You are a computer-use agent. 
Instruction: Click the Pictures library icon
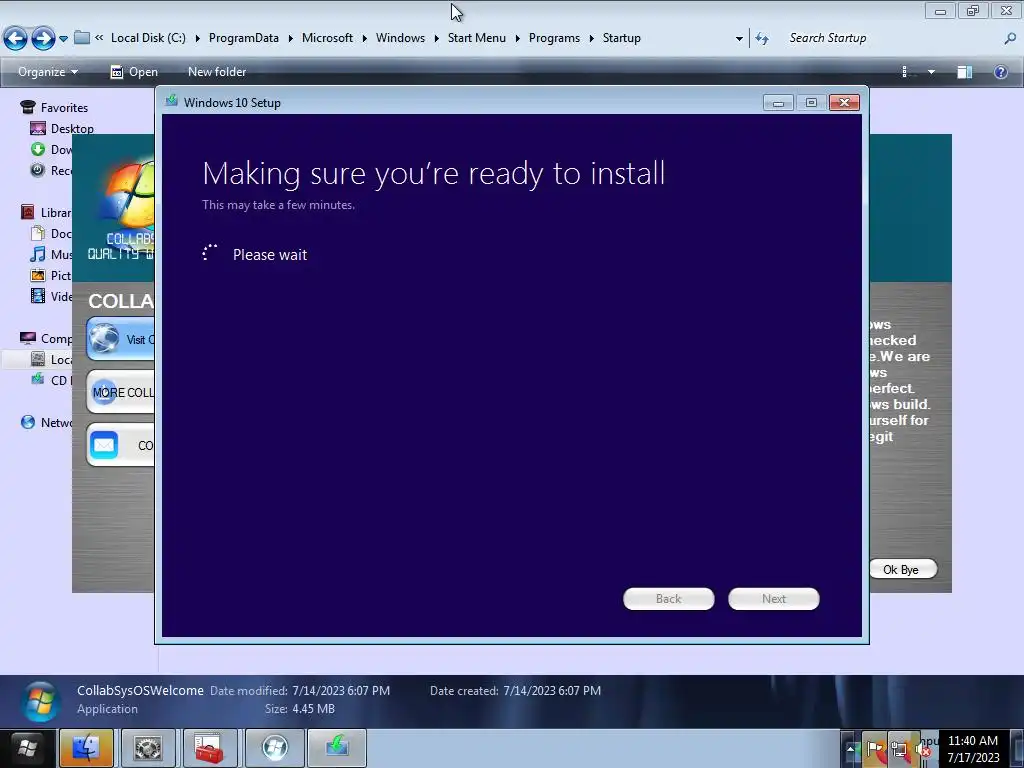pos(38,275)
